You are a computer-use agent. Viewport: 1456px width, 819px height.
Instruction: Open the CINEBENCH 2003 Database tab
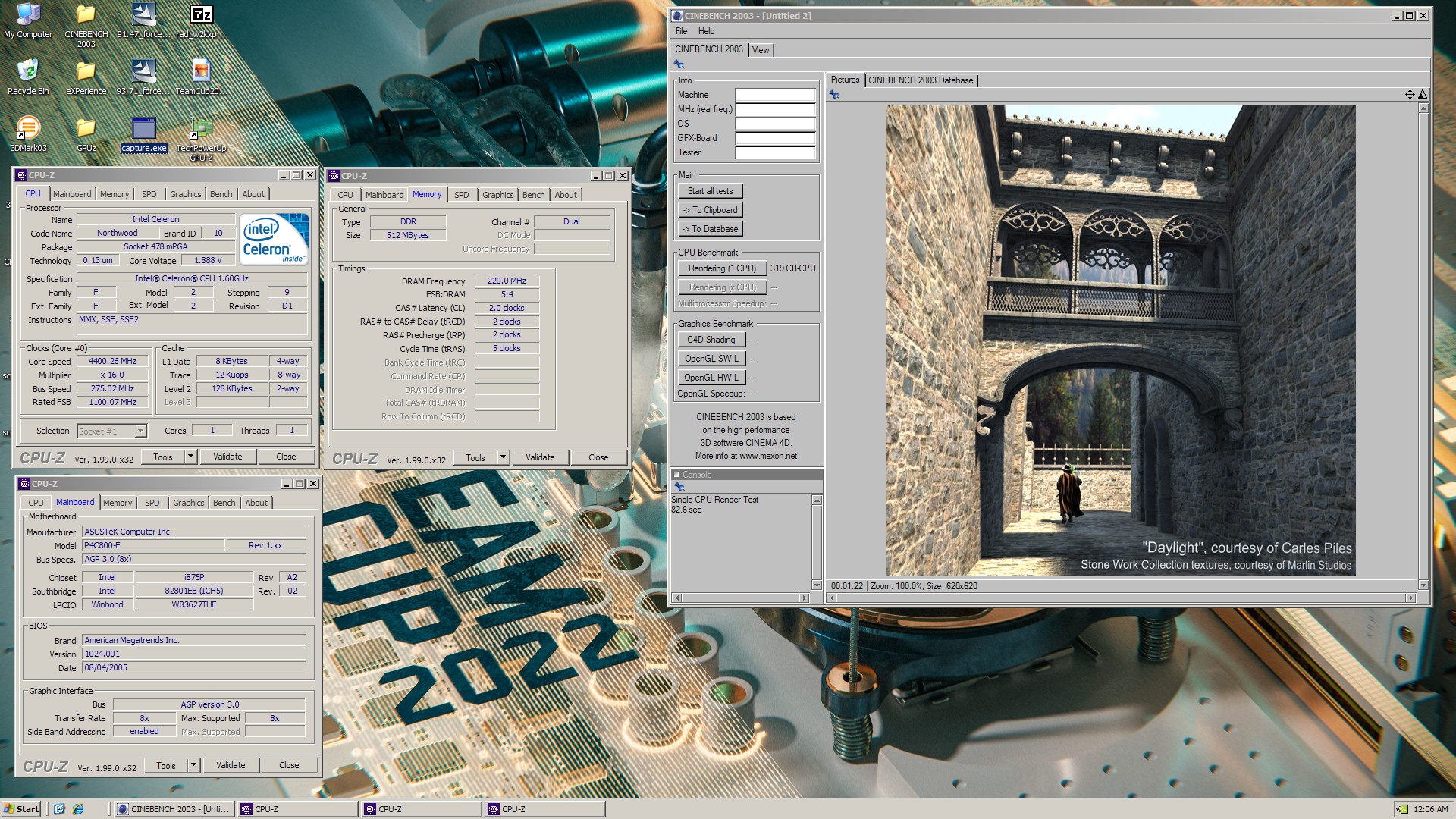coord(921,80)
